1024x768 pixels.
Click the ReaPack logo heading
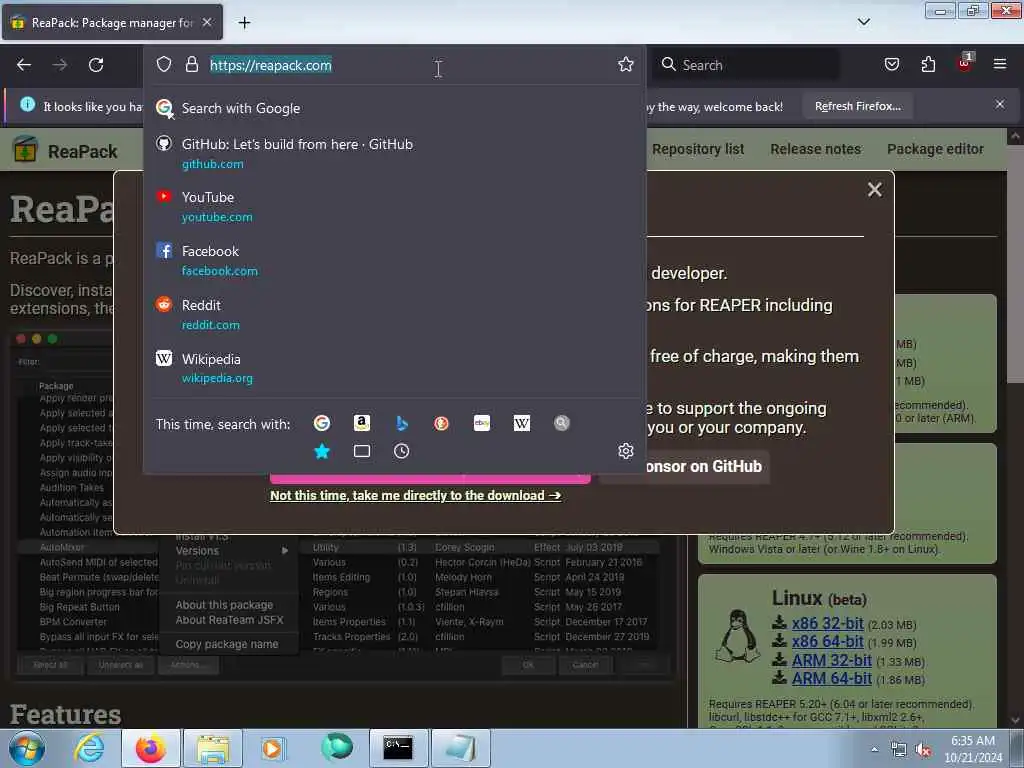coord(65,151)
